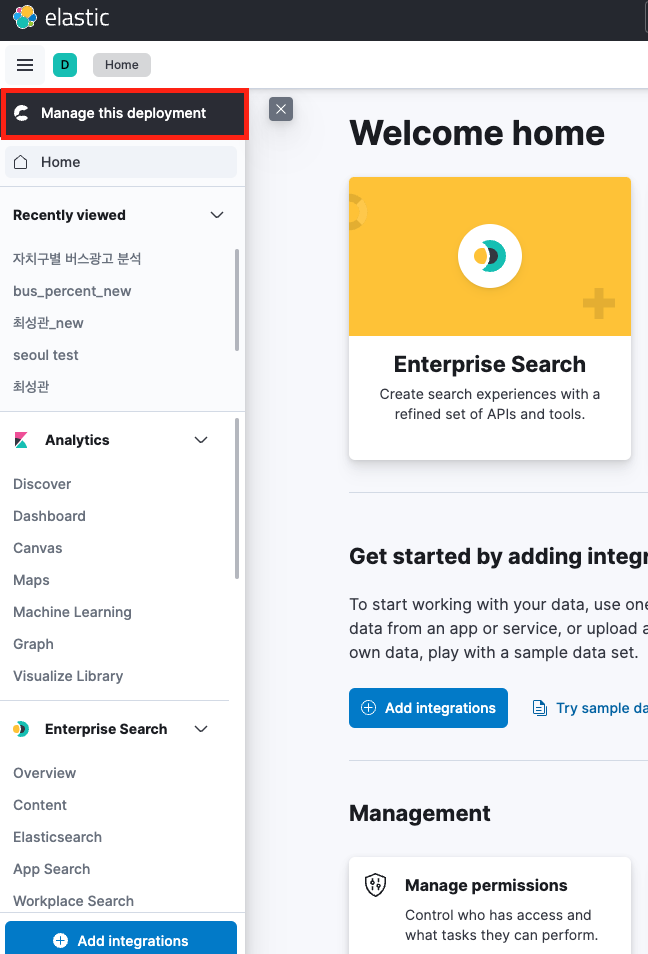This screenshot has width=648, height=954.
Task: Click Try sample data link
Action: (590, 708)
